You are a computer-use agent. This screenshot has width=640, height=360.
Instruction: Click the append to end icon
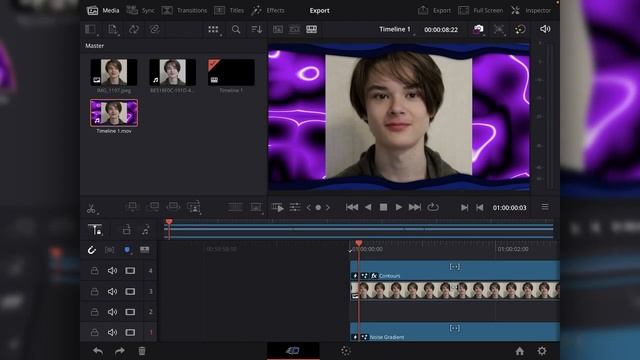coord(153,207)
